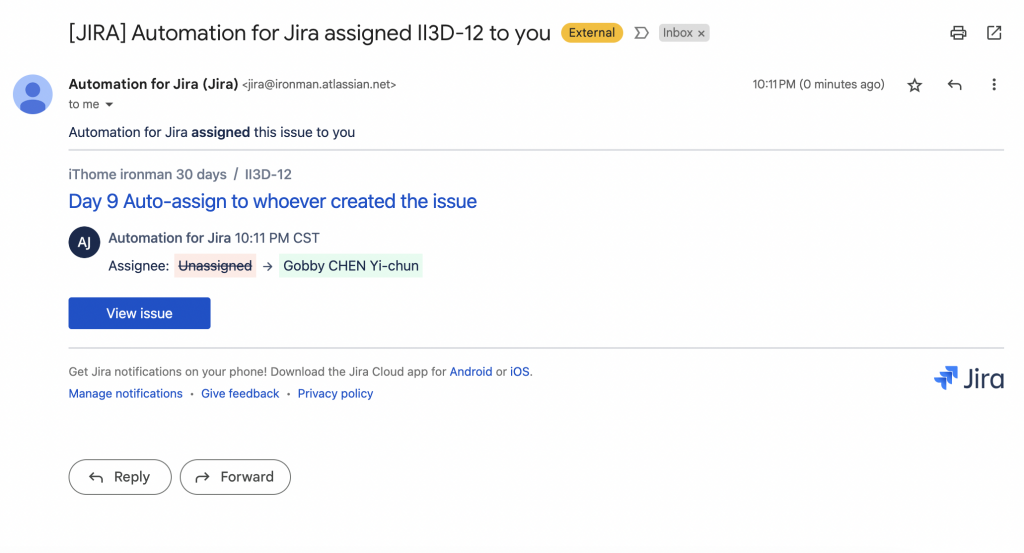Screen dimensions: 1024x553
Task: Click the 10:11 PM timestamp in header
Action: point(818,84)
